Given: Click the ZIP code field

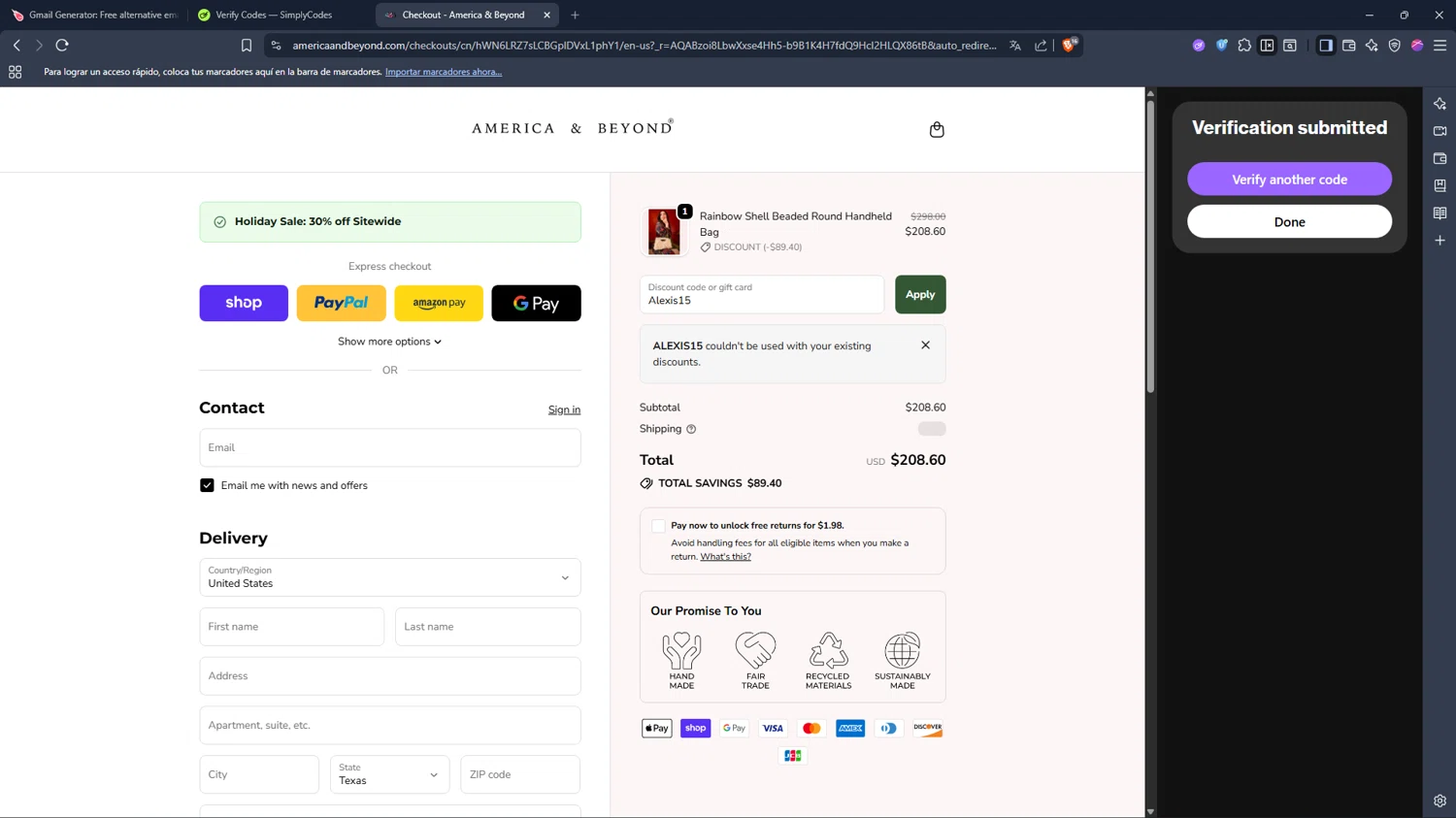Looking at the screenshot, I should 520,774.
